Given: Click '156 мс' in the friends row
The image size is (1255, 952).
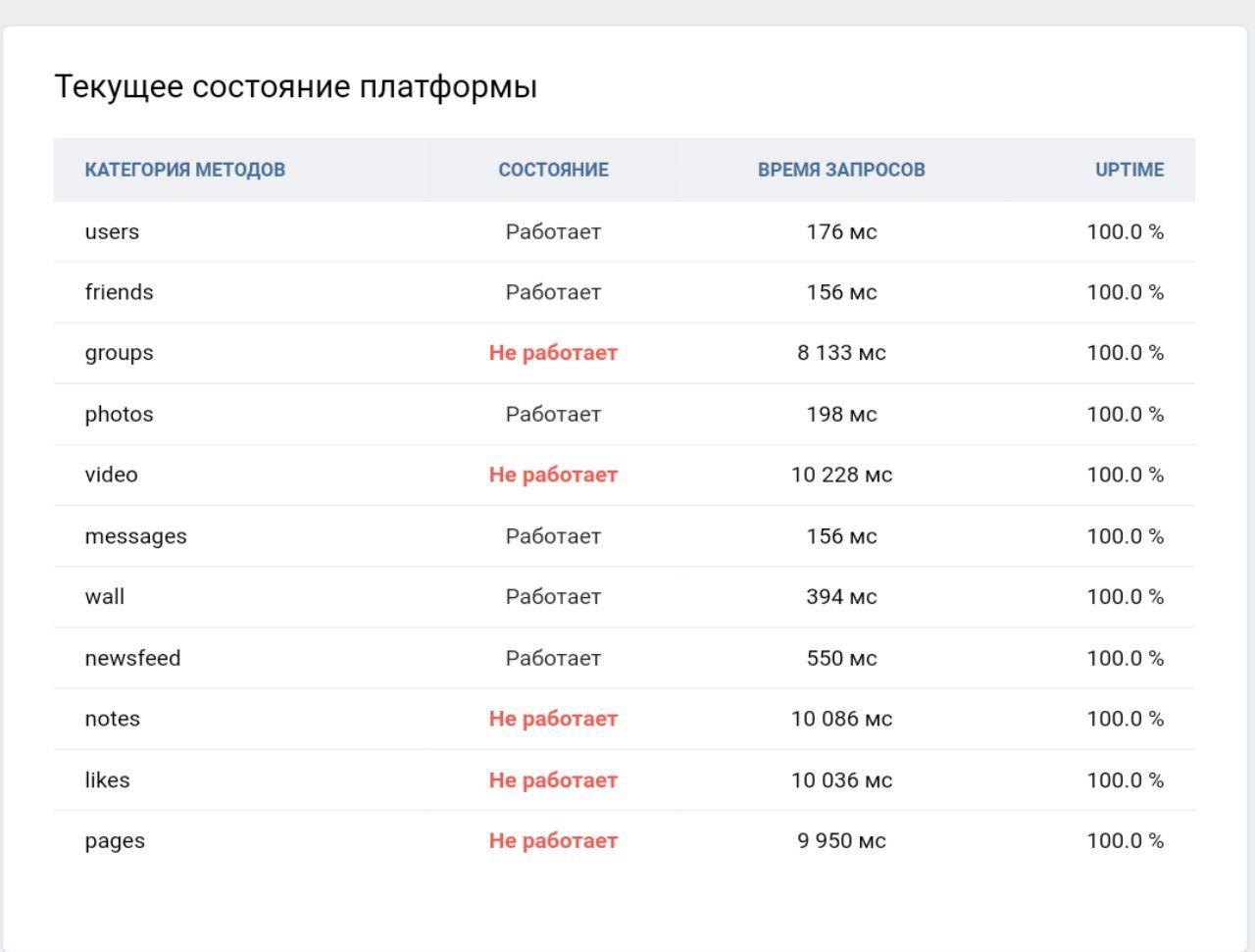Looking at the screenshot, I should click(x=841, y=292).
